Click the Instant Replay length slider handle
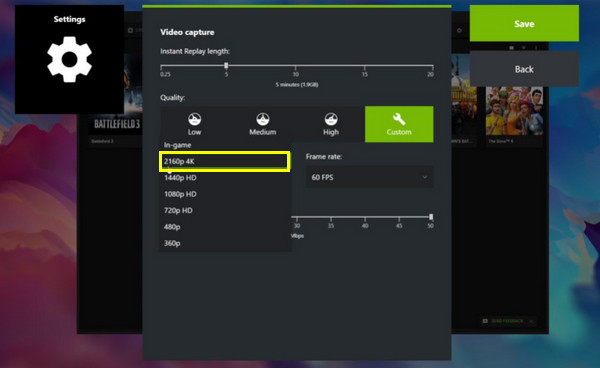The image size is (600, 368). tap(226, 65)
